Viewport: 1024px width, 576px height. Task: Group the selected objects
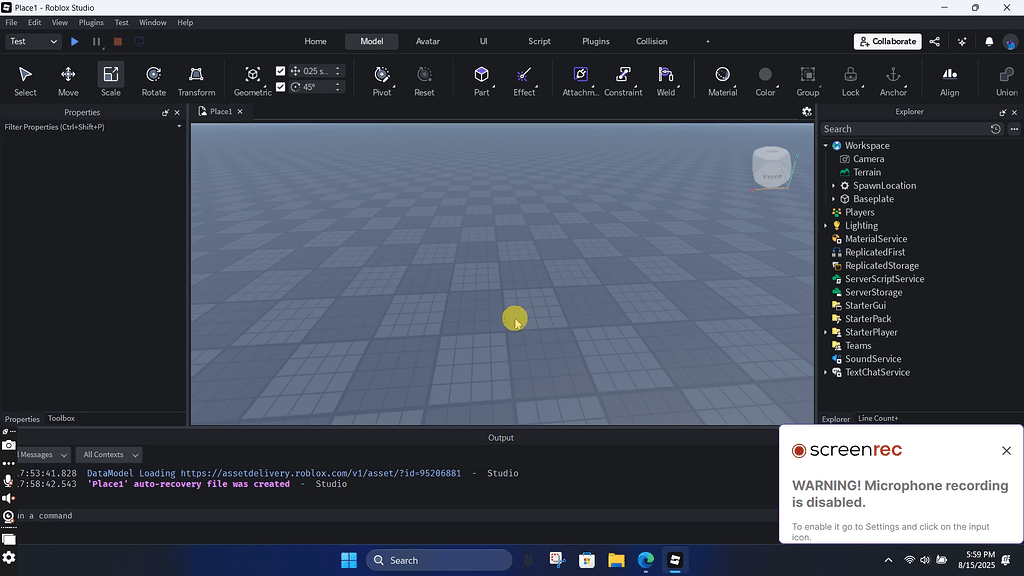click(x=808, y=80)
